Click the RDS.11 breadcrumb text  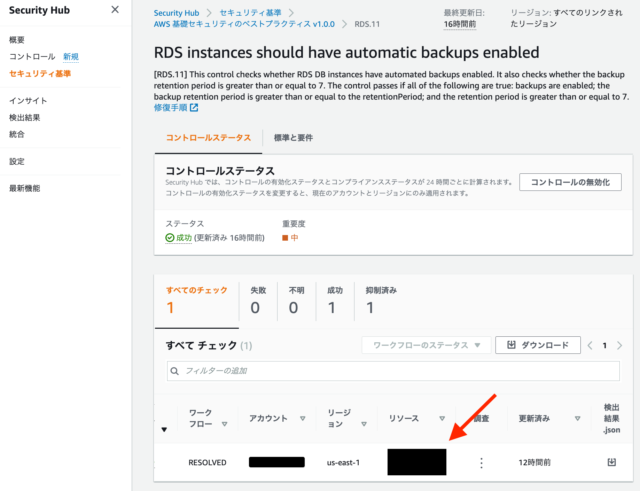coord(367,24)
